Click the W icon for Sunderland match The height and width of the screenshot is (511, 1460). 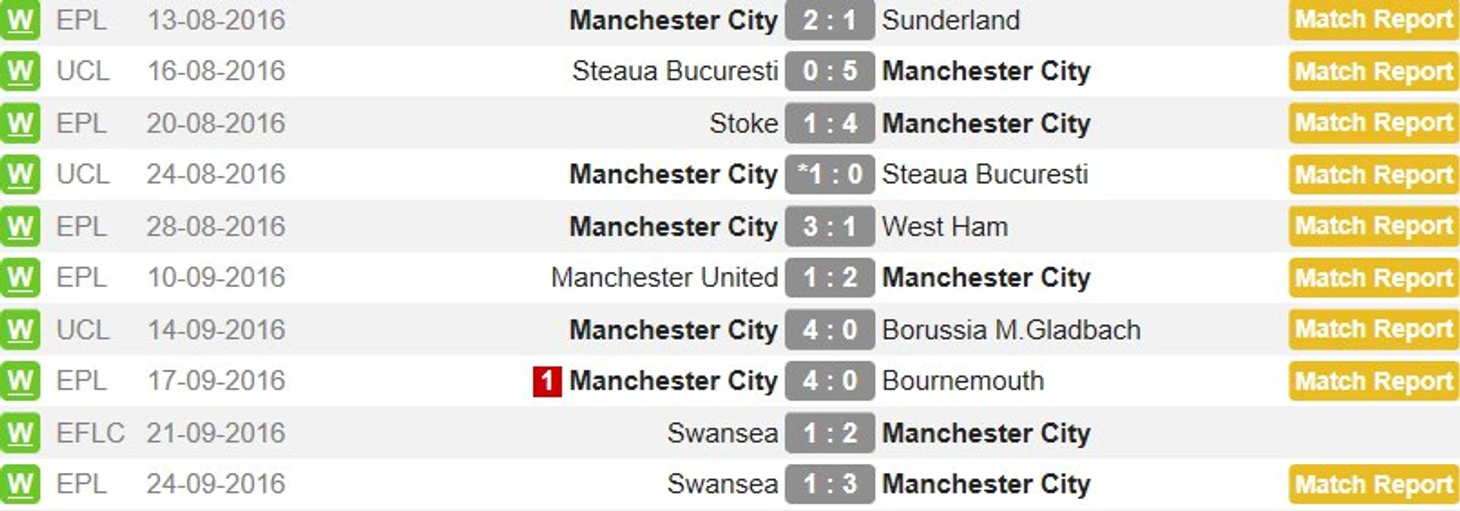tap(20, 20)
